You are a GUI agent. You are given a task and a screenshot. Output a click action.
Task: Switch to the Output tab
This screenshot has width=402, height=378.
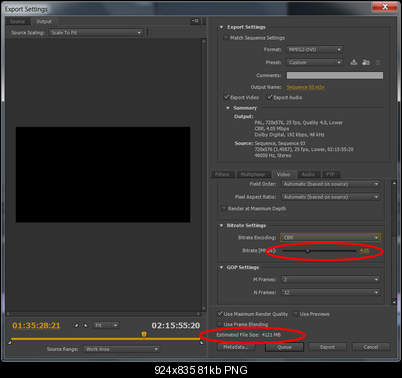[44, 21]
